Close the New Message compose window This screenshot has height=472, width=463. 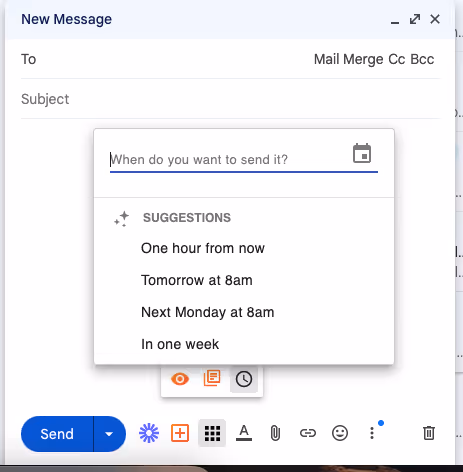click(435, 19)
